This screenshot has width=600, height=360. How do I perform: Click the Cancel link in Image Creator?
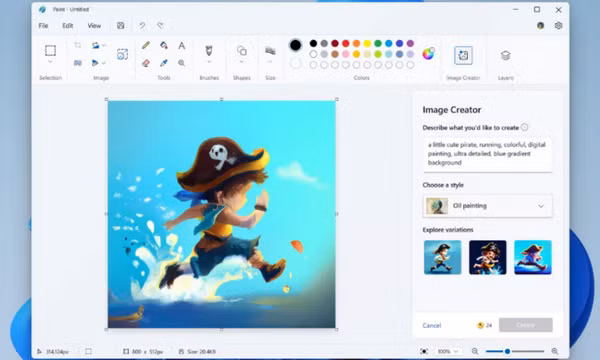(432, 326)
